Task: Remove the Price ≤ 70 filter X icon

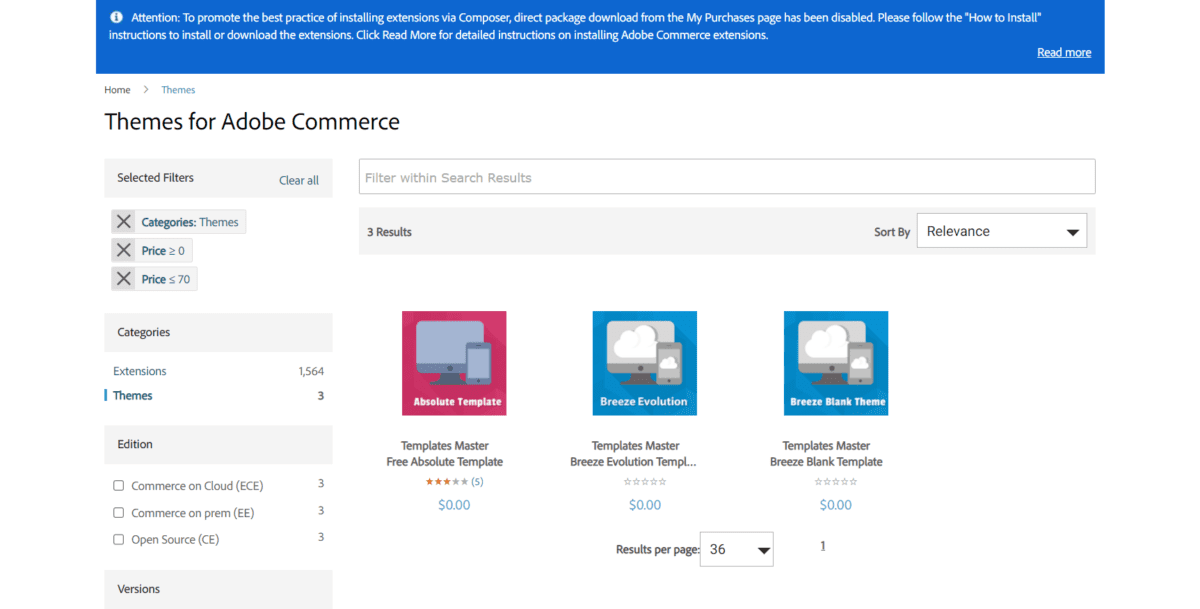Action: 124,279
